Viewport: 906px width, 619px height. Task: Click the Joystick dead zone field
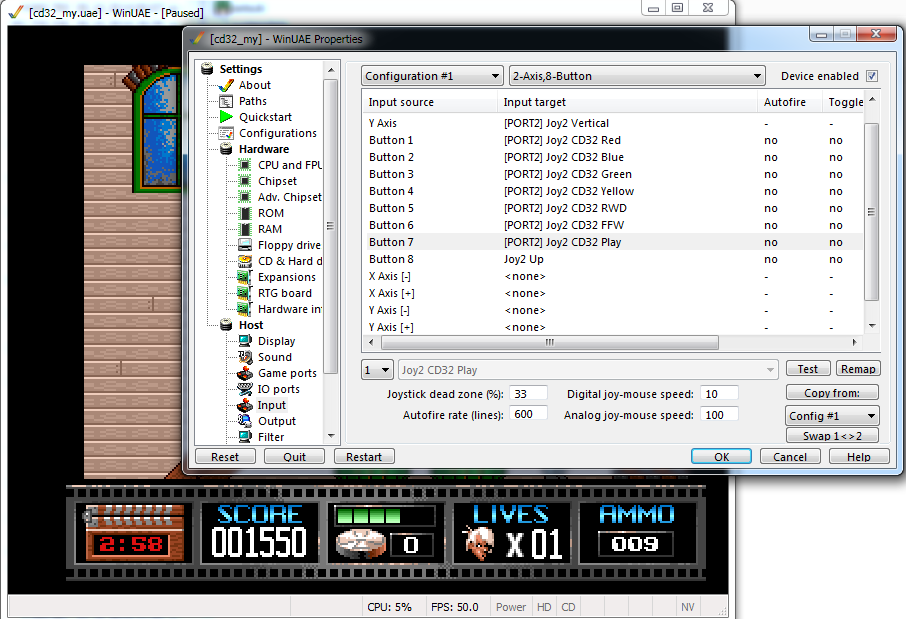coord(528,394)
